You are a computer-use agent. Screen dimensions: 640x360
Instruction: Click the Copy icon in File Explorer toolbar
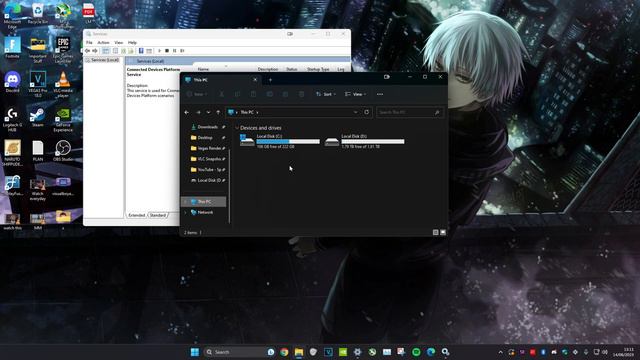[x=237, y=94]
